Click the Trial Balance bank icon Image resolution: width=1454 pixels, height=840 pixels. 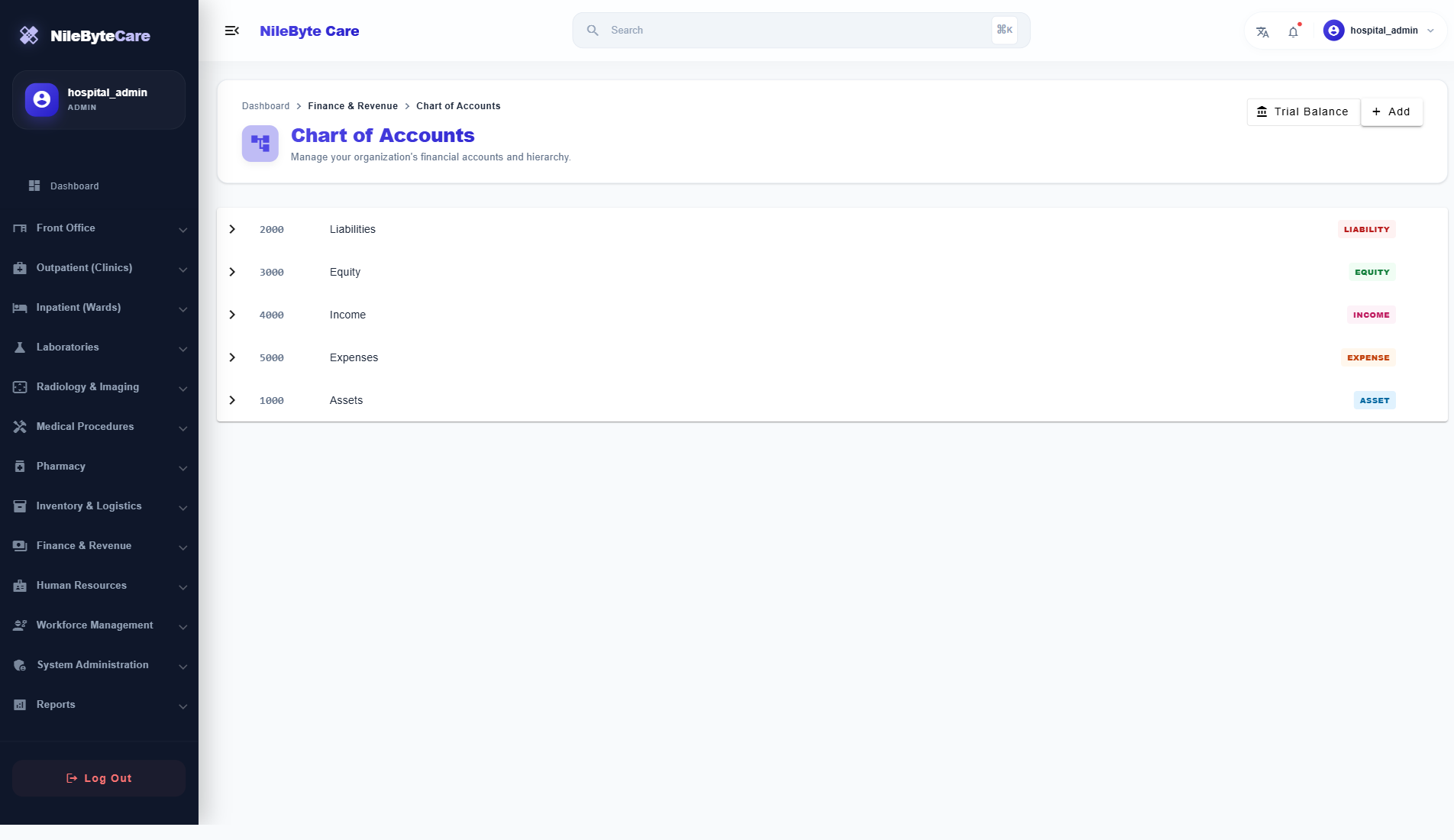pos(1262,111)
